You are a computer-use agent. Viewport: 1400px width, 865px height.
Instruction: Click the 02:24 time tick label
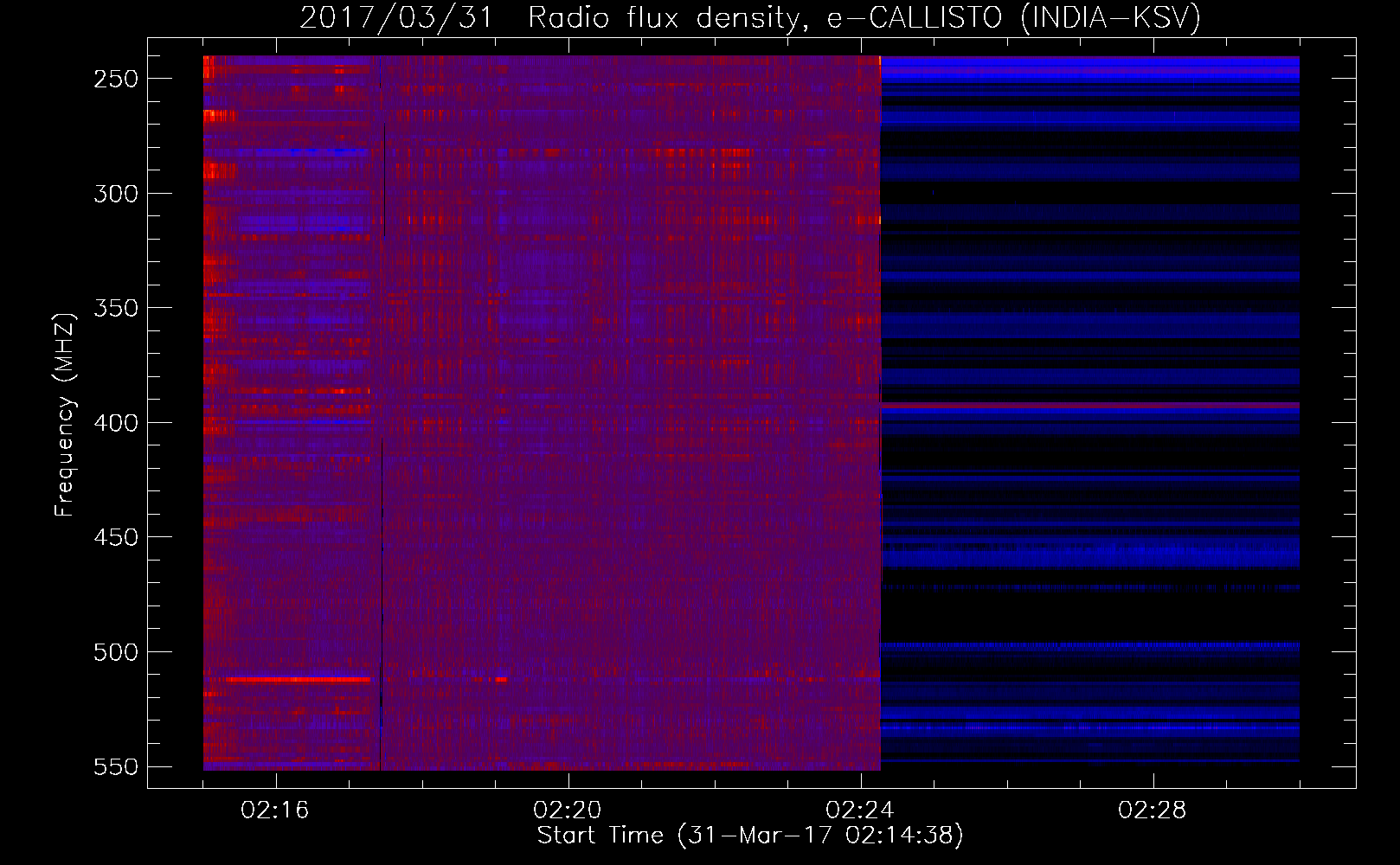click(x=860, y=810)
